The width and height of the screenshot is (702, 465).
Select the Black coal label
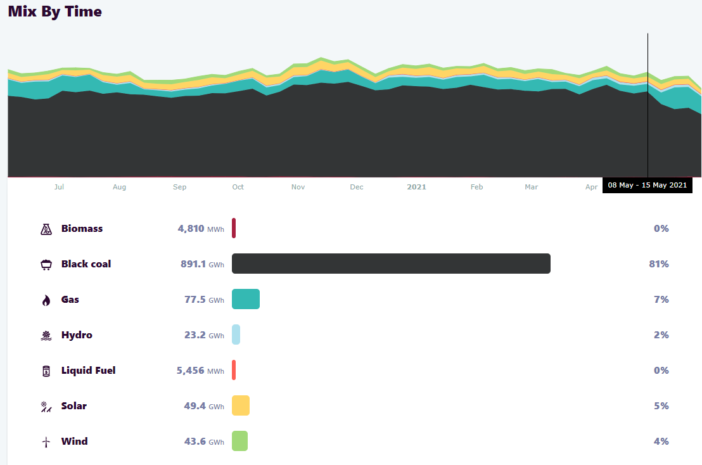pyautogui.click(x=86, y=264)
